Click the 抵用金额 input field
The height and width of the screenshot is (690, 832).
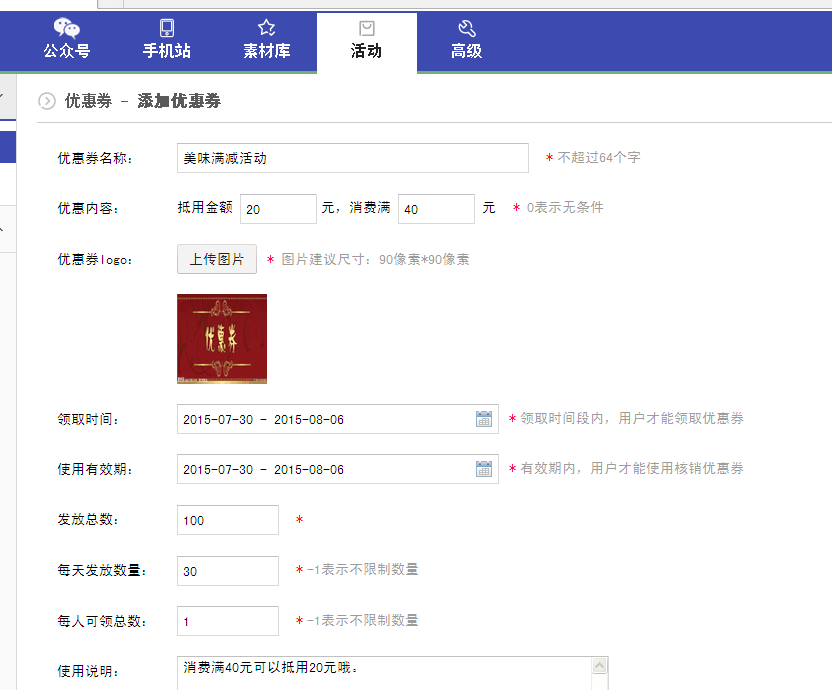pos(278,209)
